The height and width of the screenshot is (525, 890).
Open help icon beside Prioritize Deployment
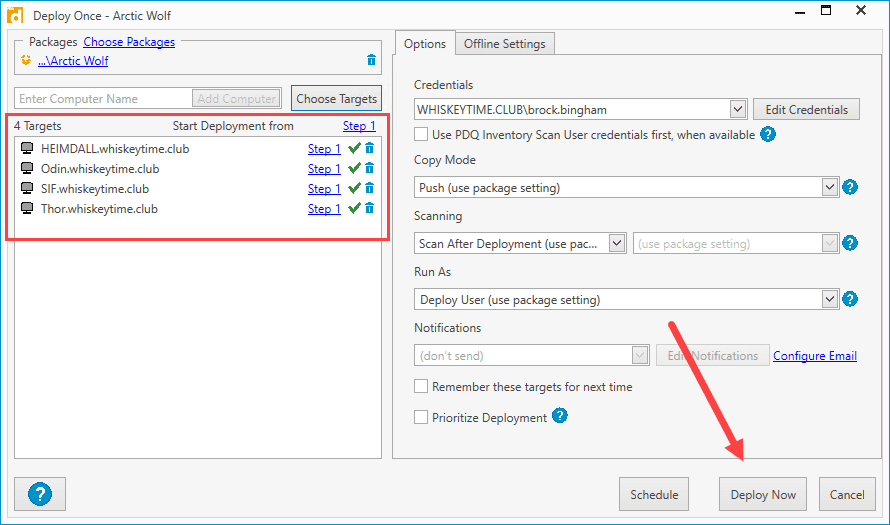(x=560, y=416)
